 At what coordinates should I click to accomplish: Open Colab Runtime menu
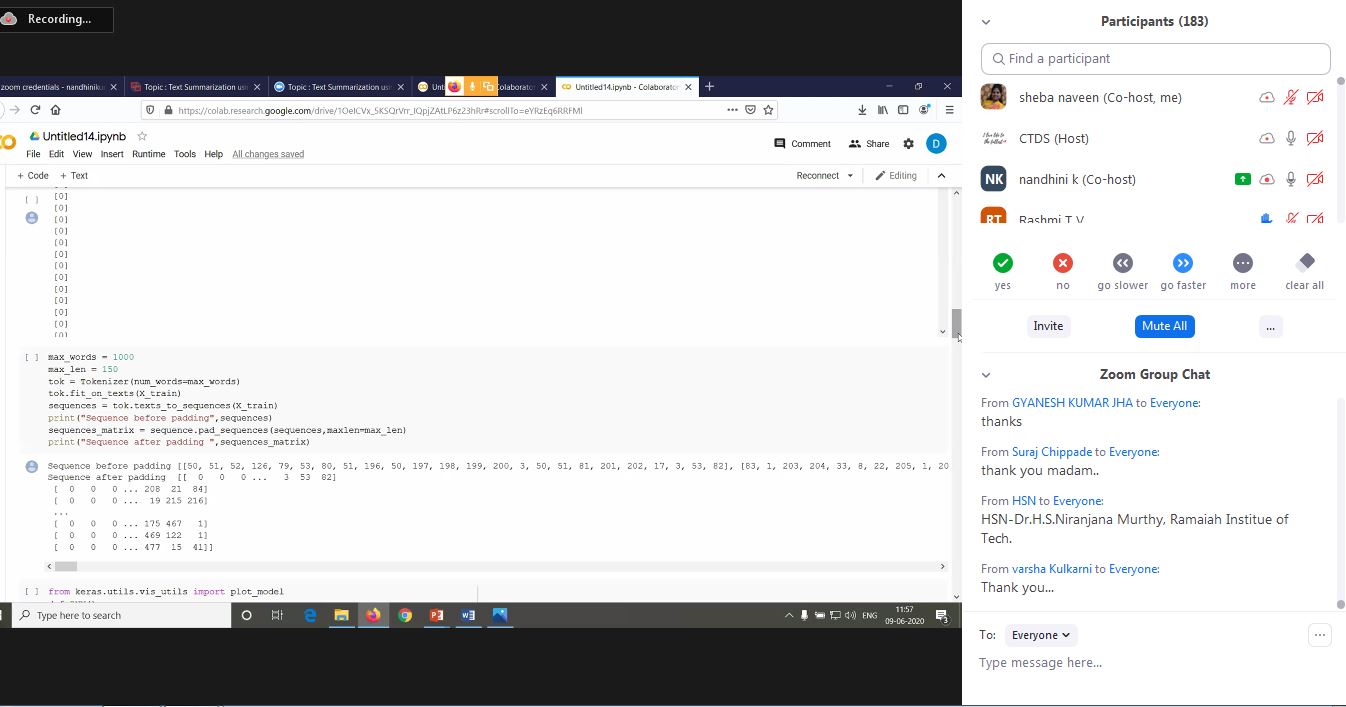pyautogui.click(x=149, y=154)
